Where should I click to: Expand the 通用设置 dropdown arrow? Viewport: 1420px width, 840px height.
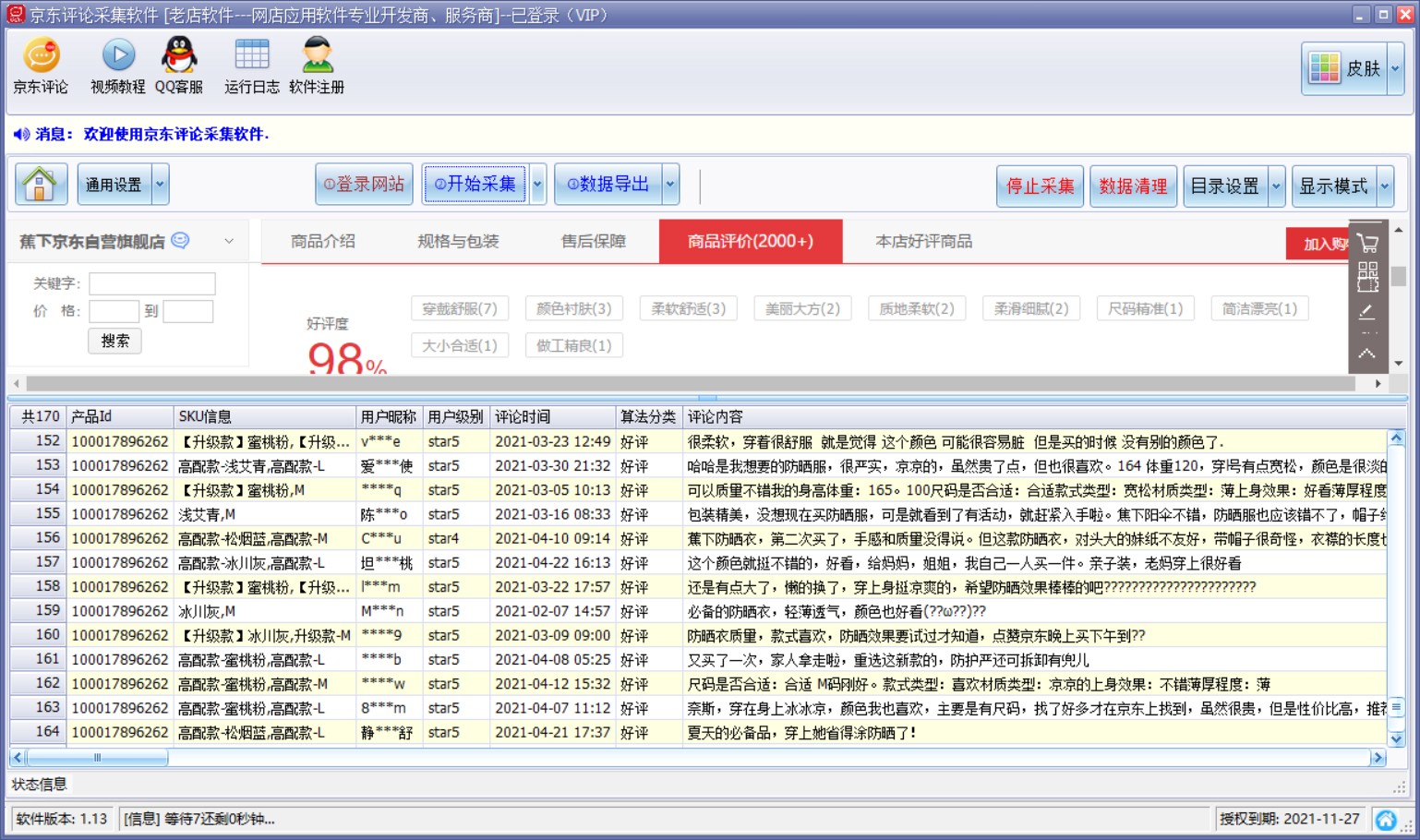point(160,185)
